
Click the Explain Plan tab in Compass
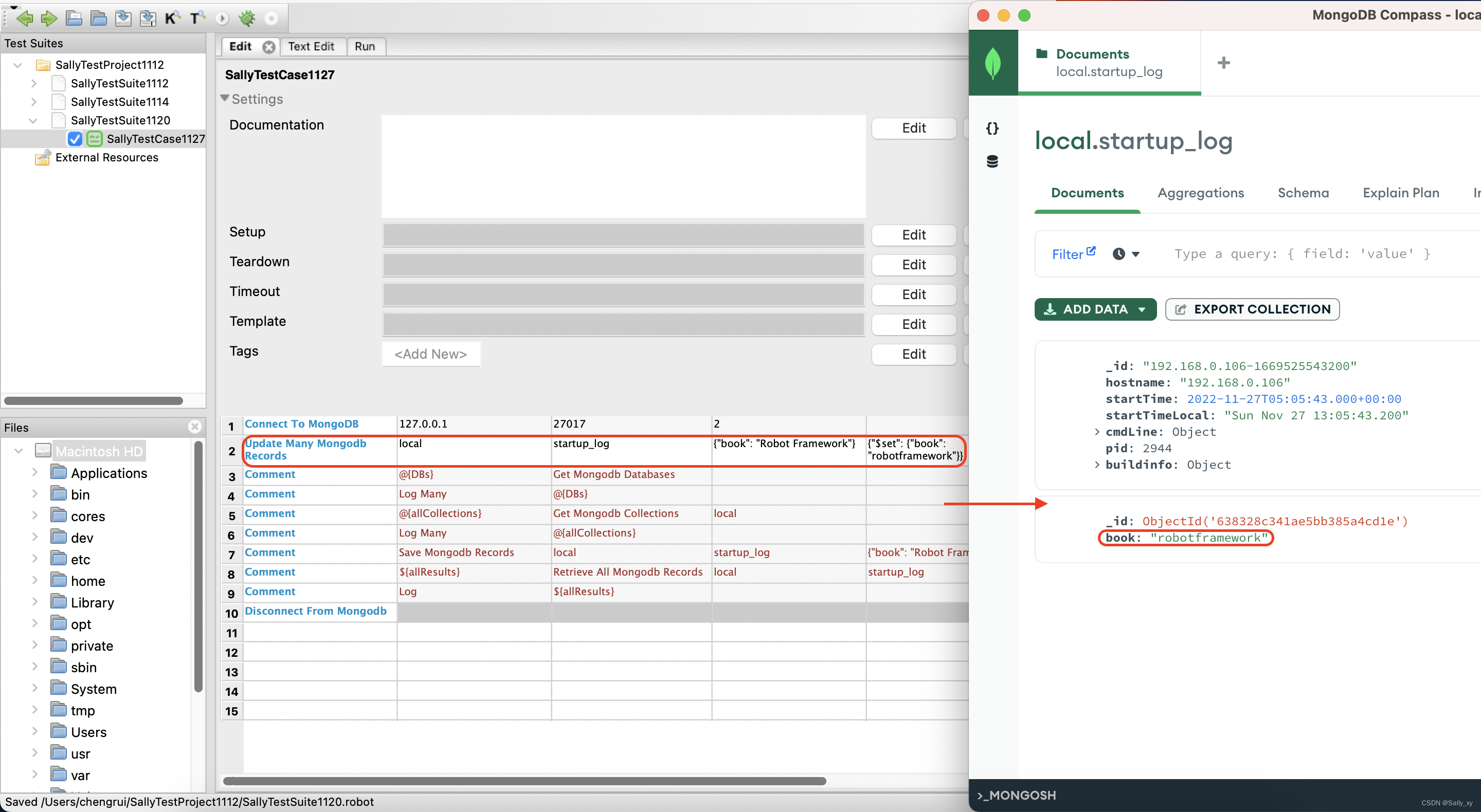1400,192
